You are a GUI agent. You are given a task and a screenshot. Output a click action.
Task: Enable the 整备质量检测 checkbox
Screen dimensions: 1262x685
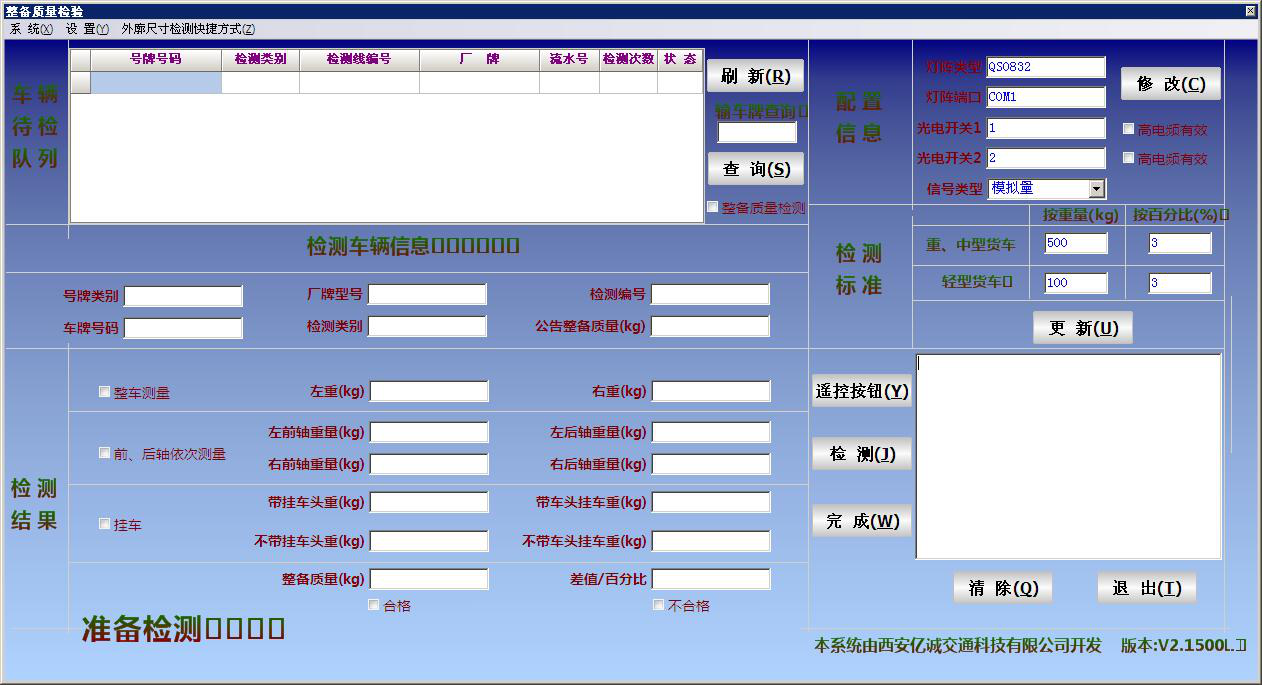click(714, 207)
